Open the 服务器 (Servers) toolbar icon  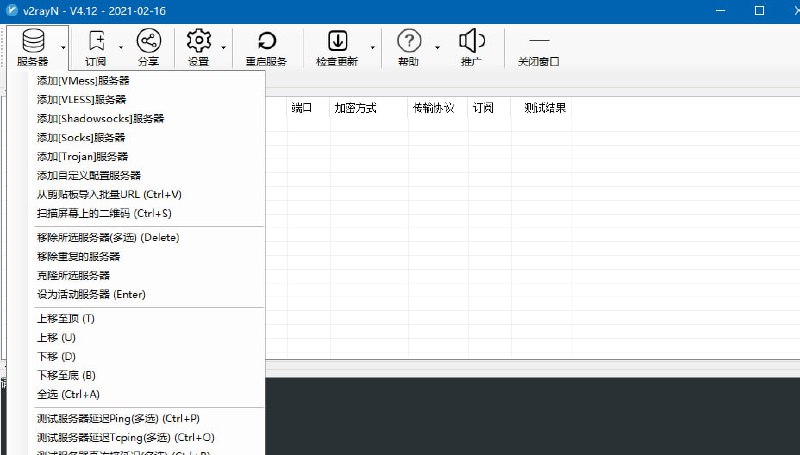pos(33,41)
